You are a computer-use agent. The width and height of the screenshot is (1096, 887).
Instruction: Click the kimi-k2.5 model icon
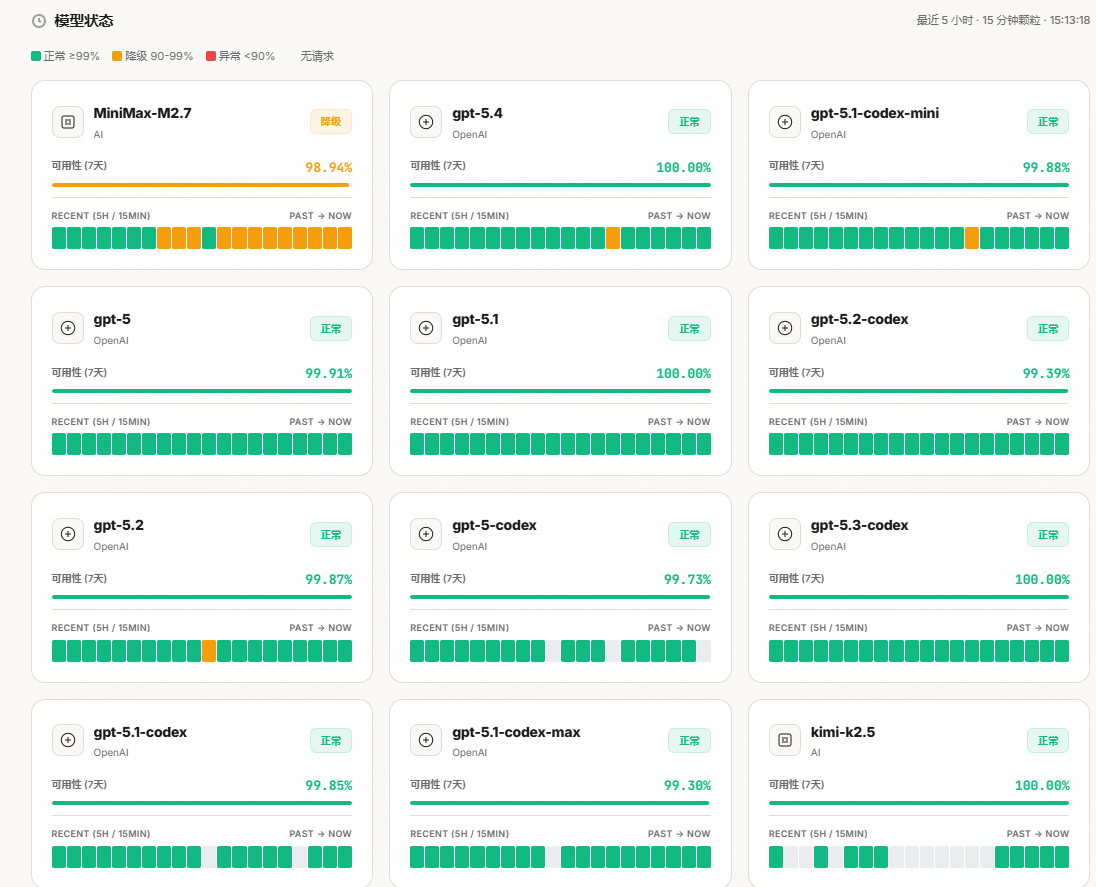tap(785, 740)
